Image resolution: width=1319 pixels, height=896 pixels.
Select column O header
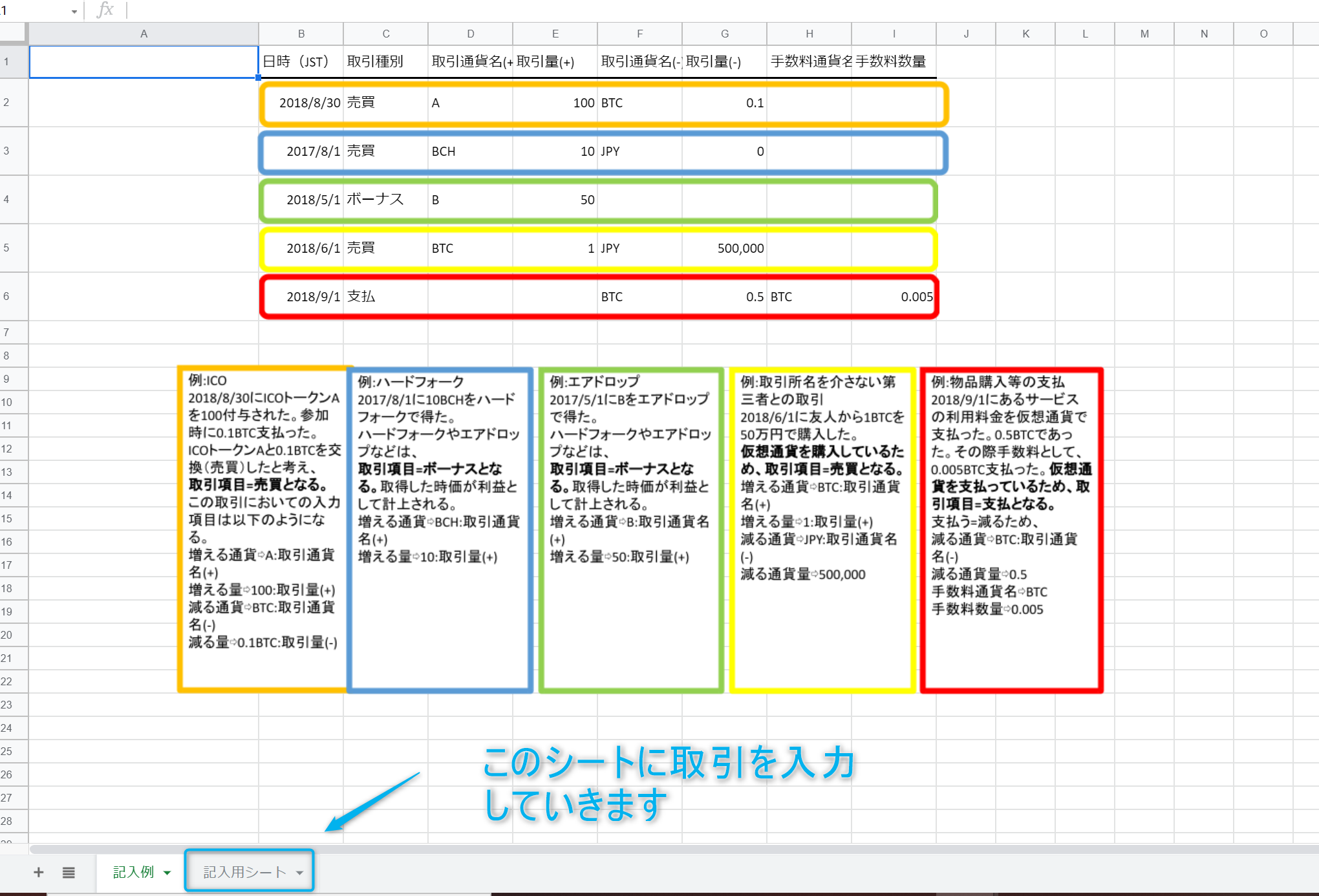1263,34
